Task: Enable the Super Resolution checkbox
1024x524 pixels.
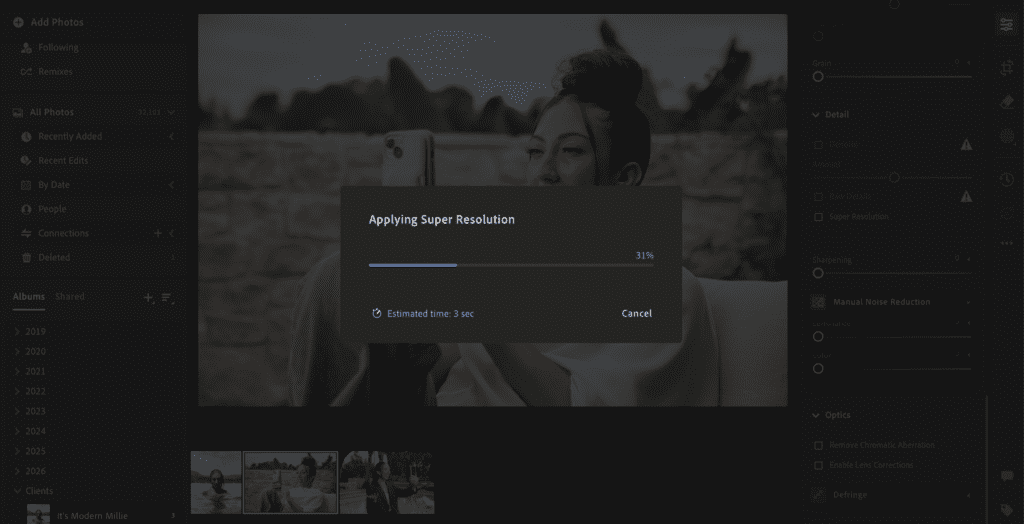Action: click(x=819, y=217)
